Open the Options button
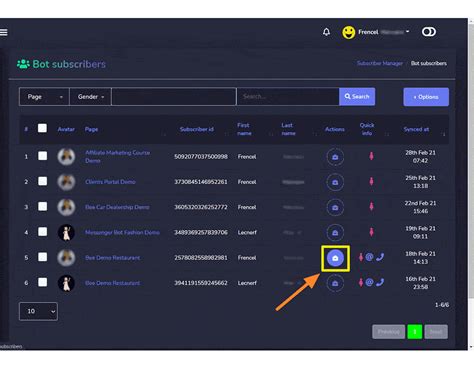 click(426, 97)
